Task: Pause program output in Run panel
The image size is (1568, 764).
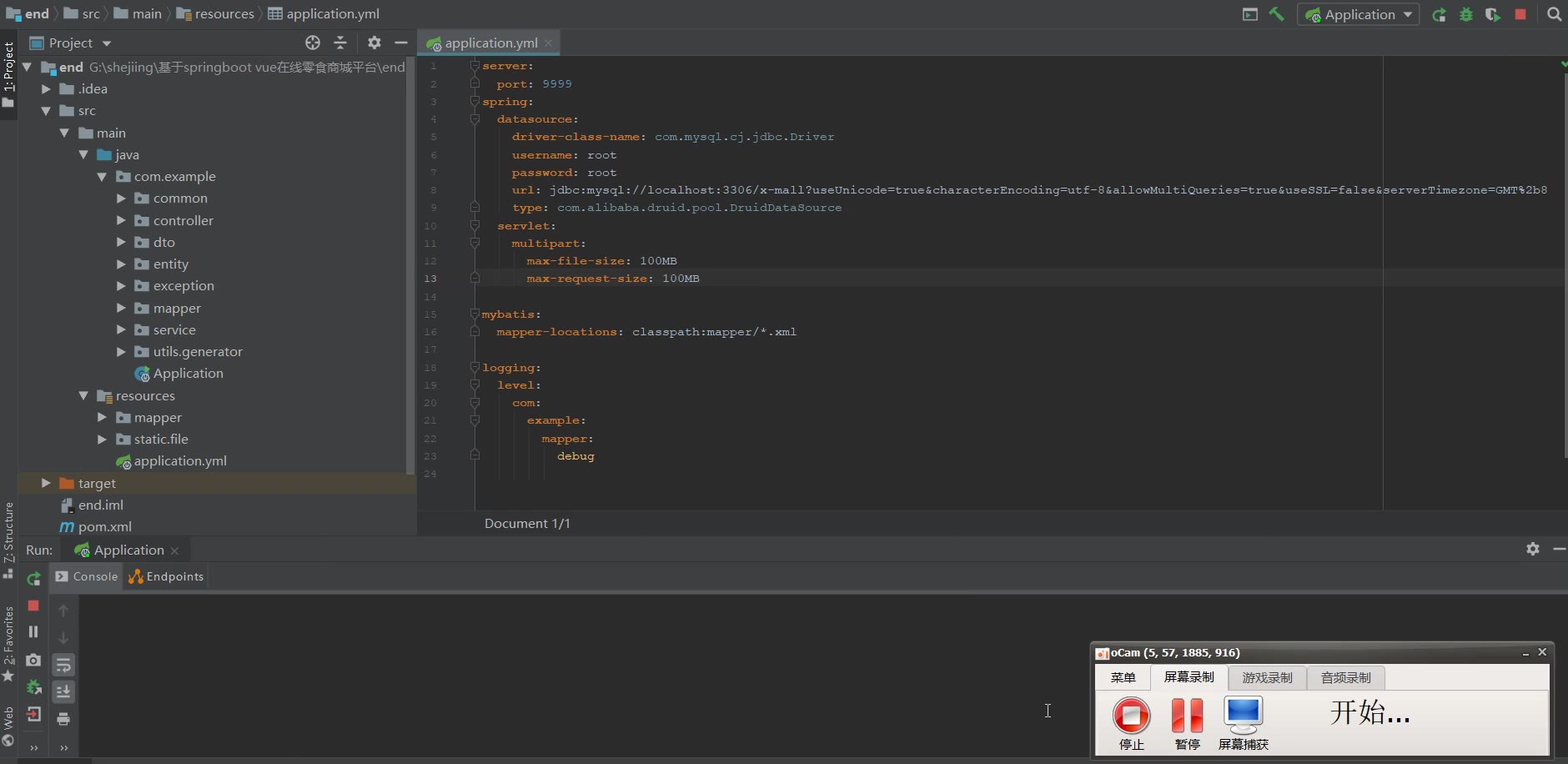Action: point(33,632)
